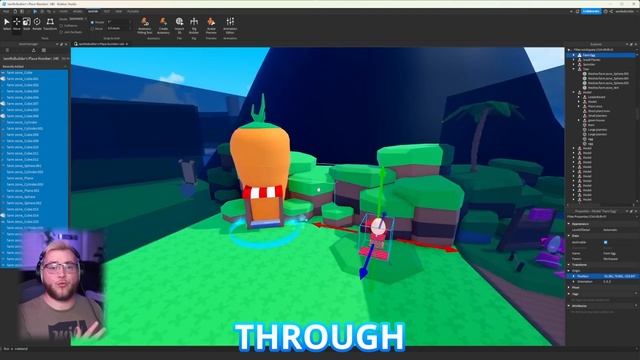Switch to the View ribbon tab

point(118,11)
